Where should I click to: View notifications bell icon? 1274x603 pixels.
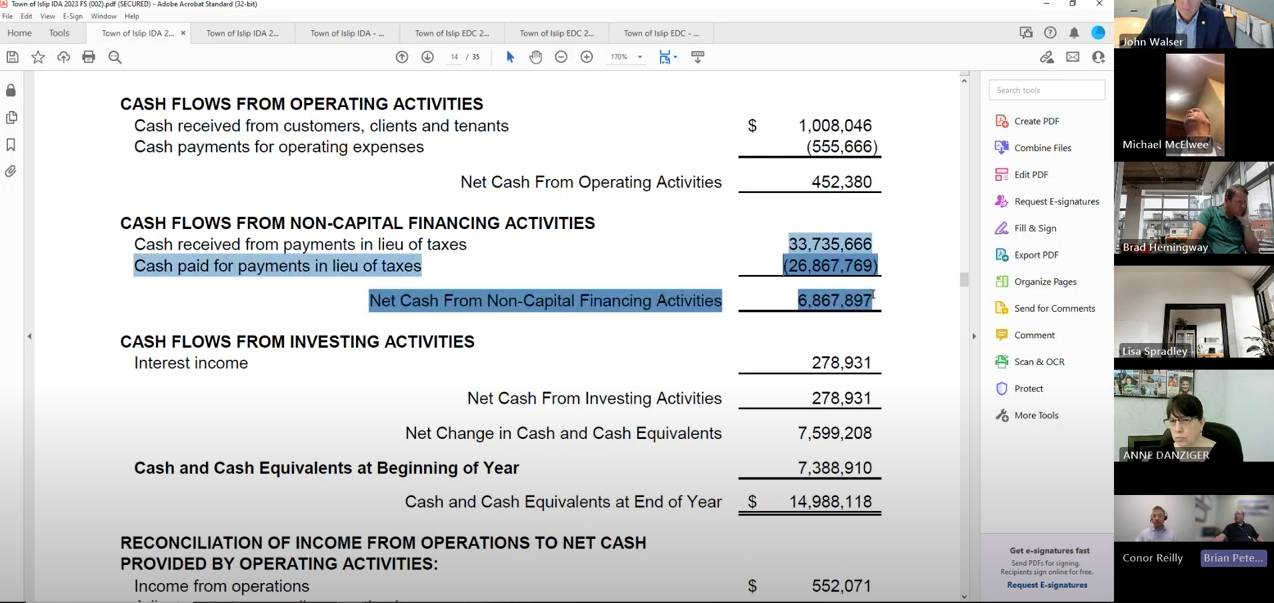[1074, 33]
